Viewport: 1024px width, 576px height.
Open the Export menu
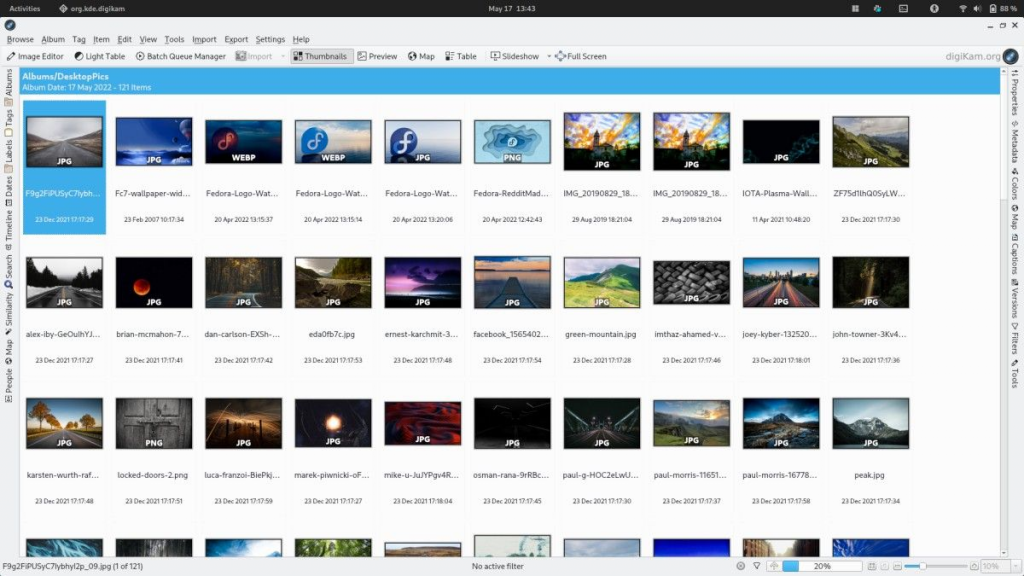(236, 39)
